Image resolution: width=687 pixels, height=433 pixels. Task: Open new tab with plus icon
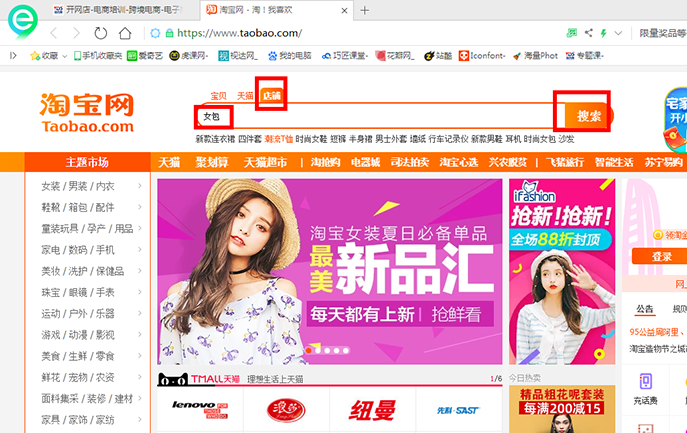[x=365, y=10]
